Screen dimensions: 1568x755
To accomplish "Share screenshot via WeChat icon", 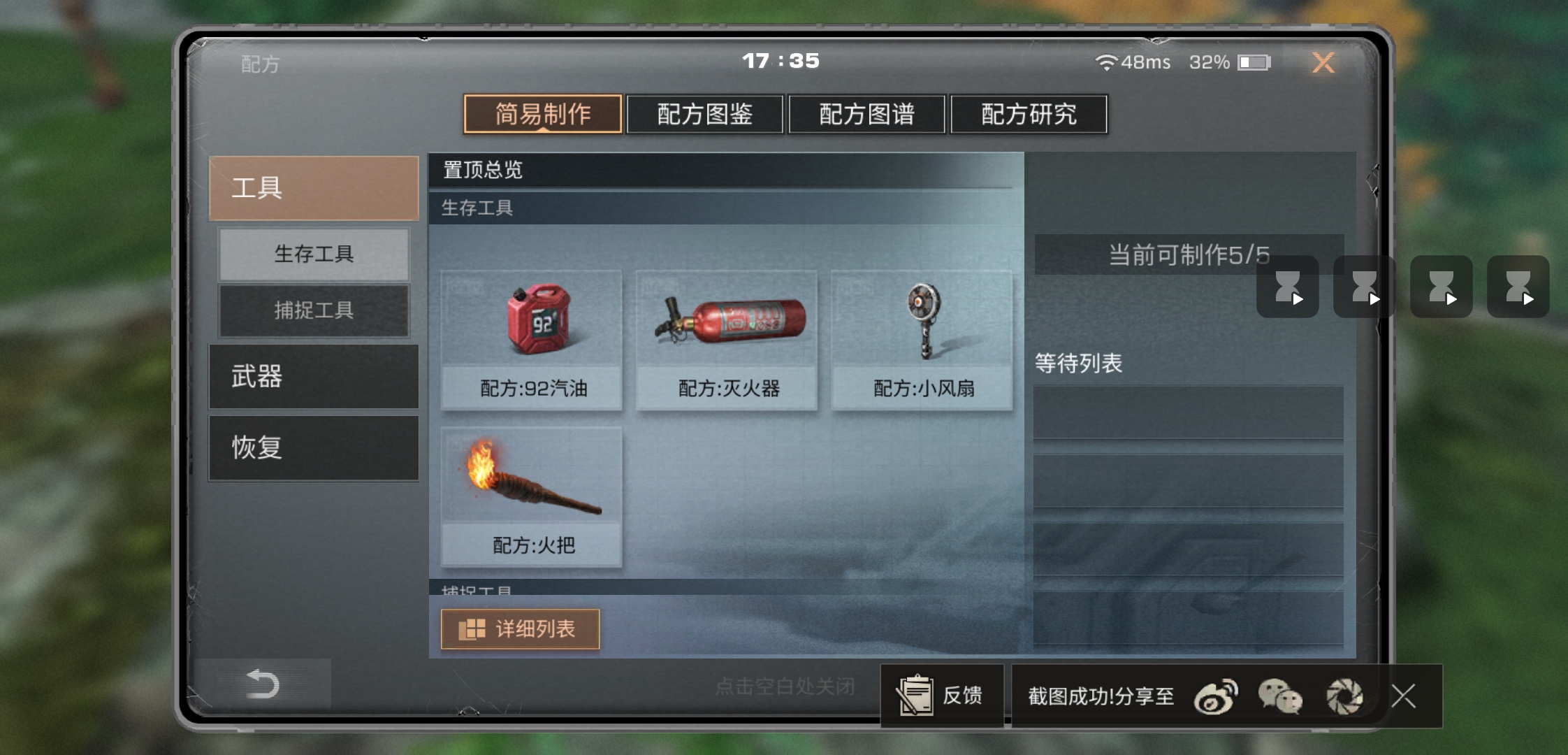I will [x=1280, y=696].
